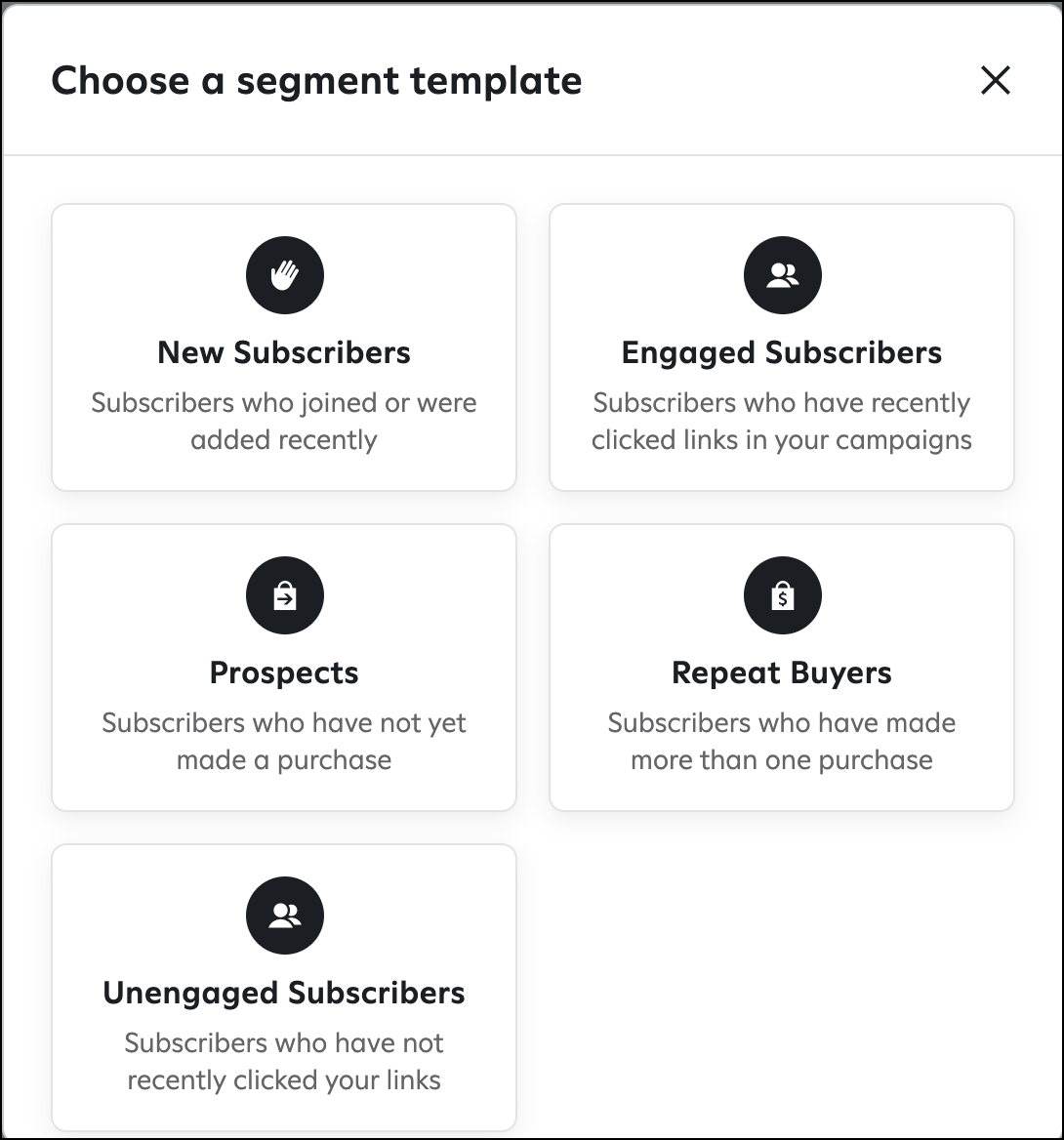Click the black circle above New Subscribers
This screenshot has width=1064, height=1140.
(284, 275)
